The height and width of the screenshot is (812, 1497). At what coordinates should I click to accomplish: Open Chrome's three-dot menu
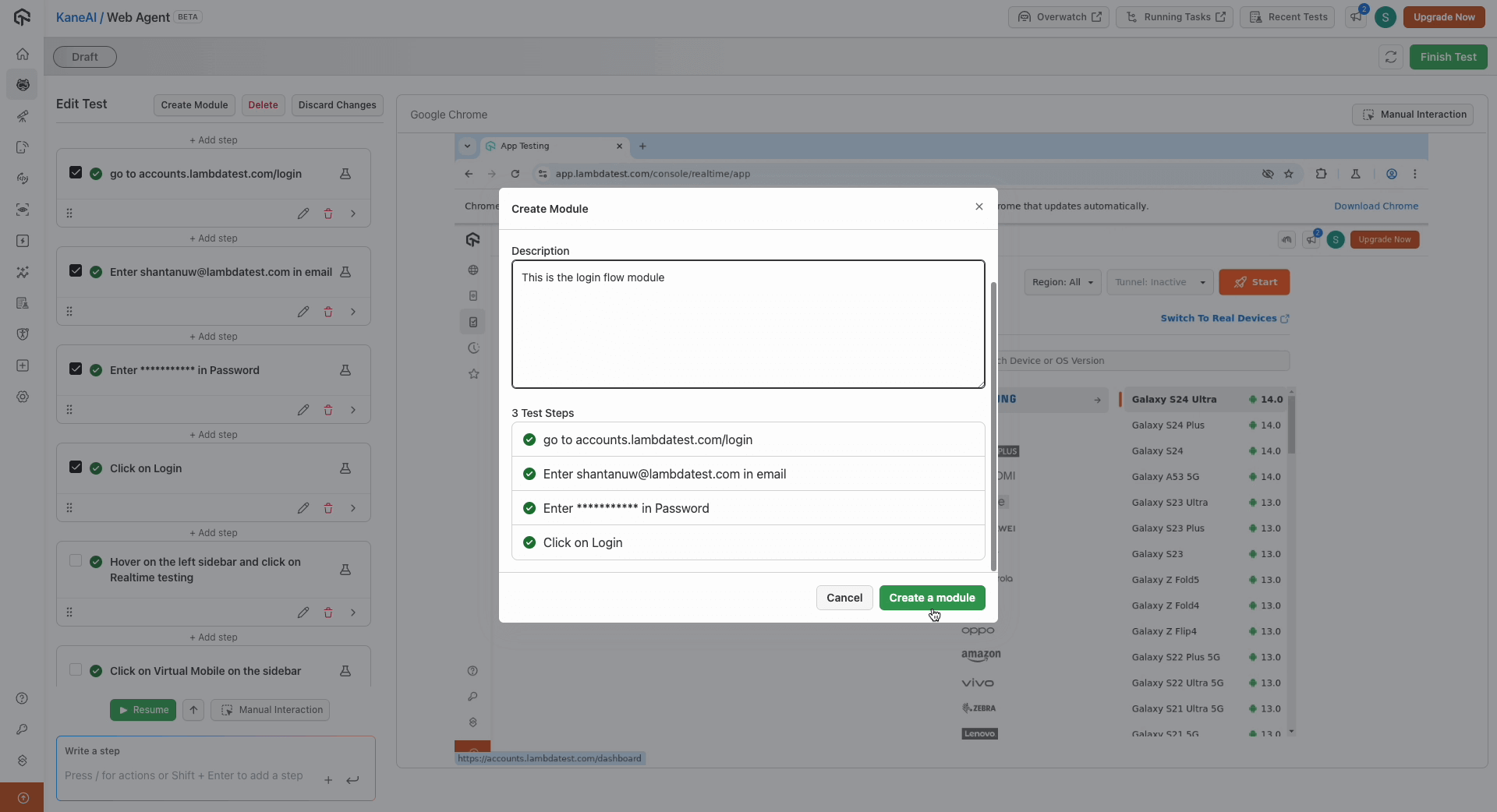1417,174
